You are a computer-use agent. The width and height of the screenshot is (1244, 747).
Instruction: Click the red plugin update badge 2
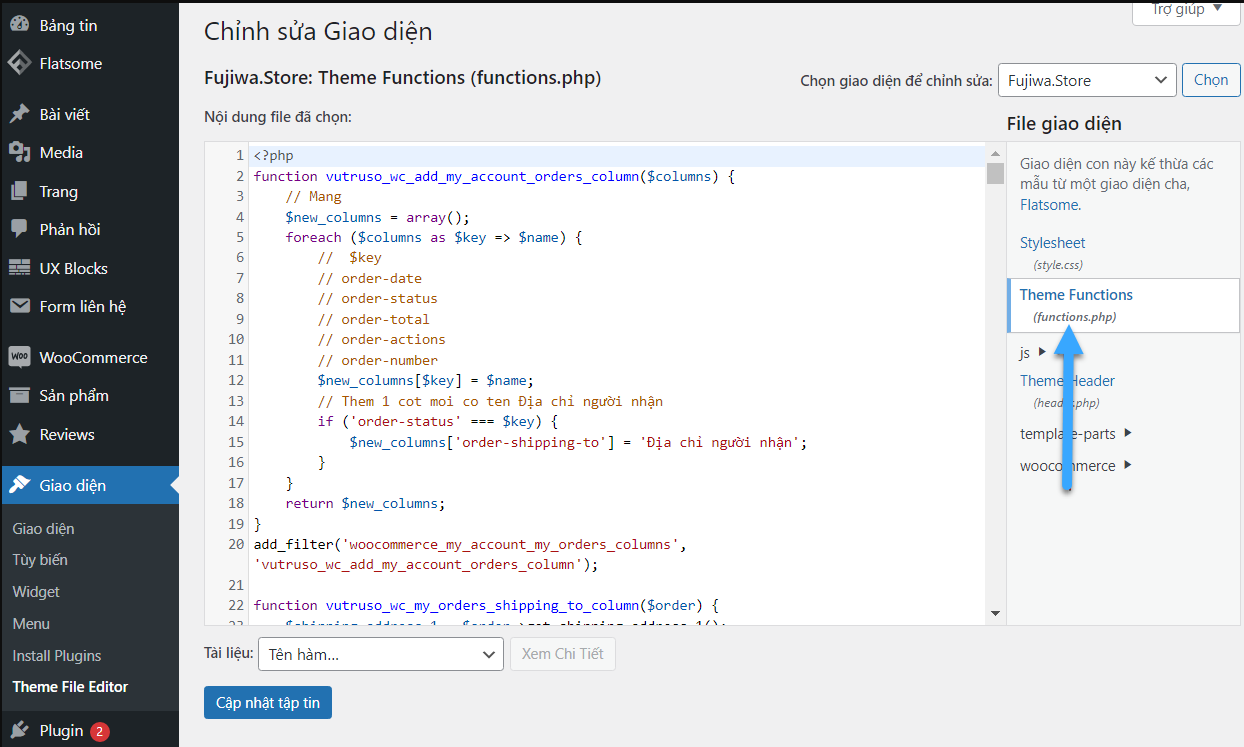point(99,732)
